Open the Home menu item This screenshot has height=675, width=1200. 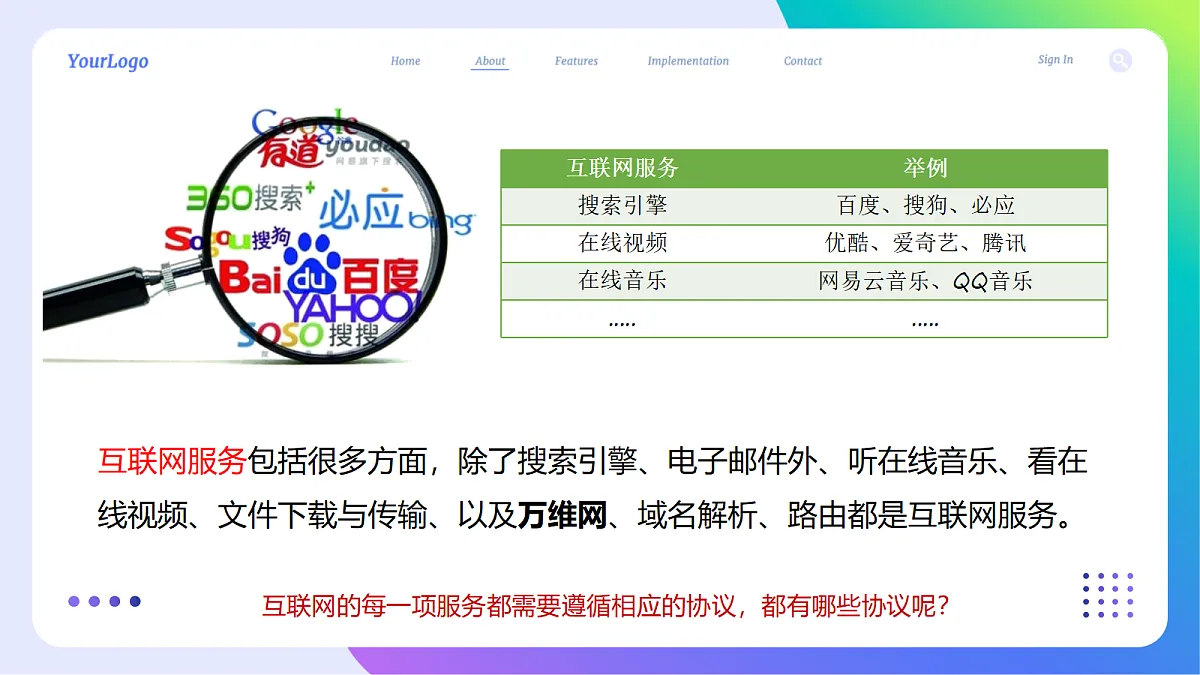coord(405,61)
